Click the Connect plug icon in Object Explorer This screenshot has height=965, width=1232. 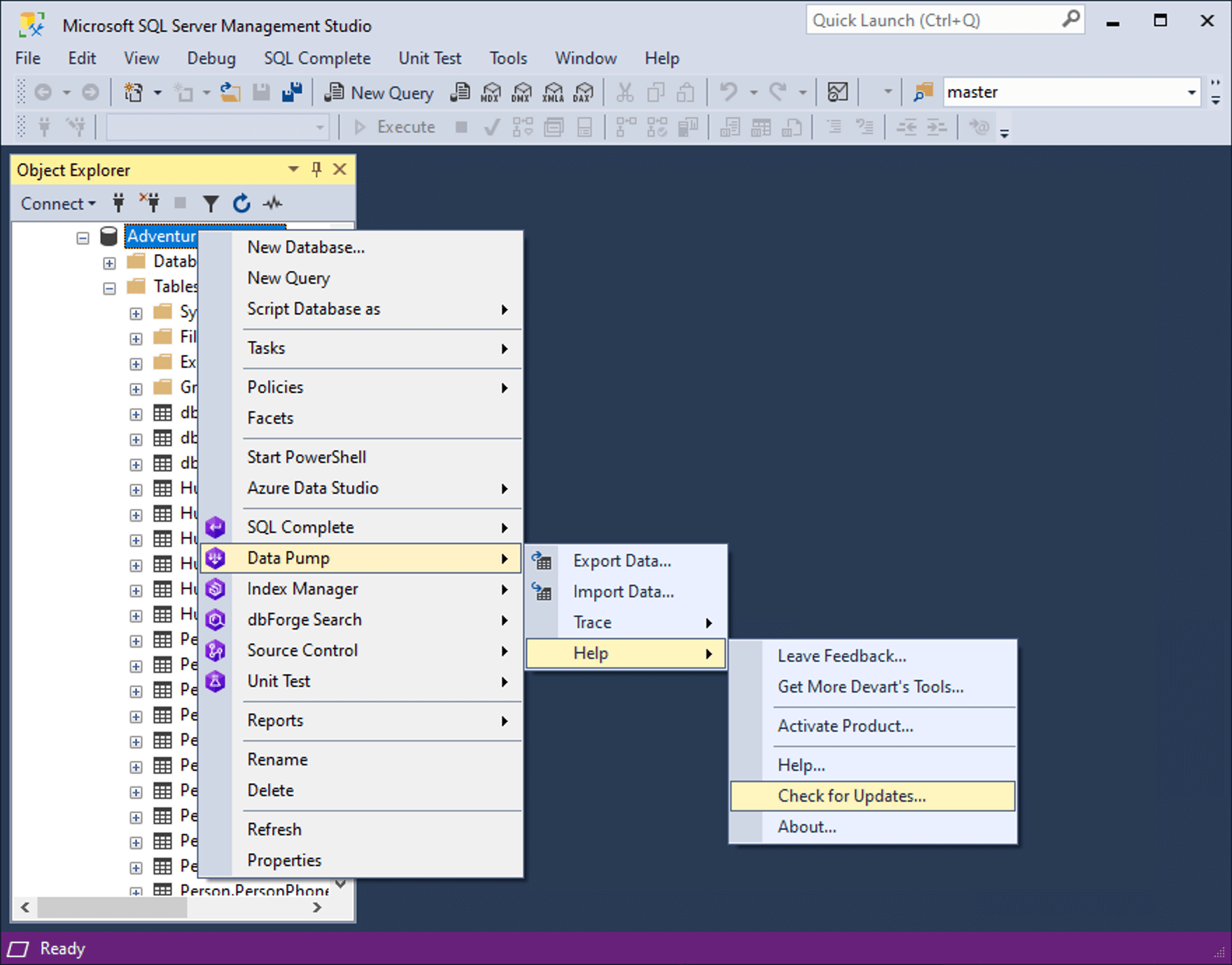tap(119, 203)
